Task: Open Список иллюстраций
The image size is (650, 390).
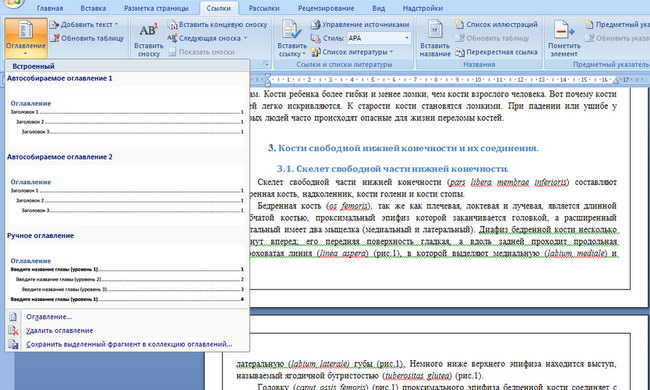Action: click(x=496, y=25)
